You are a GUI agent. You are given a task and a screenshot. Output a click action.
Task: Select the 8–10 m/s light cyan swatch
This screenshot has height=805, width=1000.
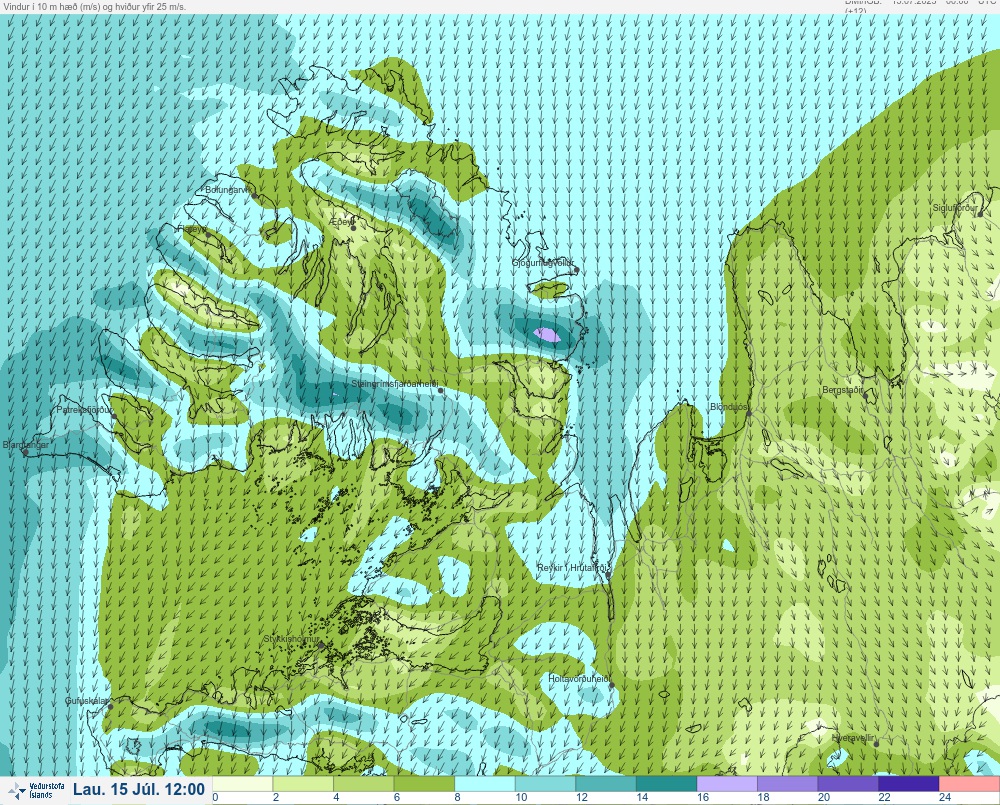pyautogui.click(x=485, y=783)
